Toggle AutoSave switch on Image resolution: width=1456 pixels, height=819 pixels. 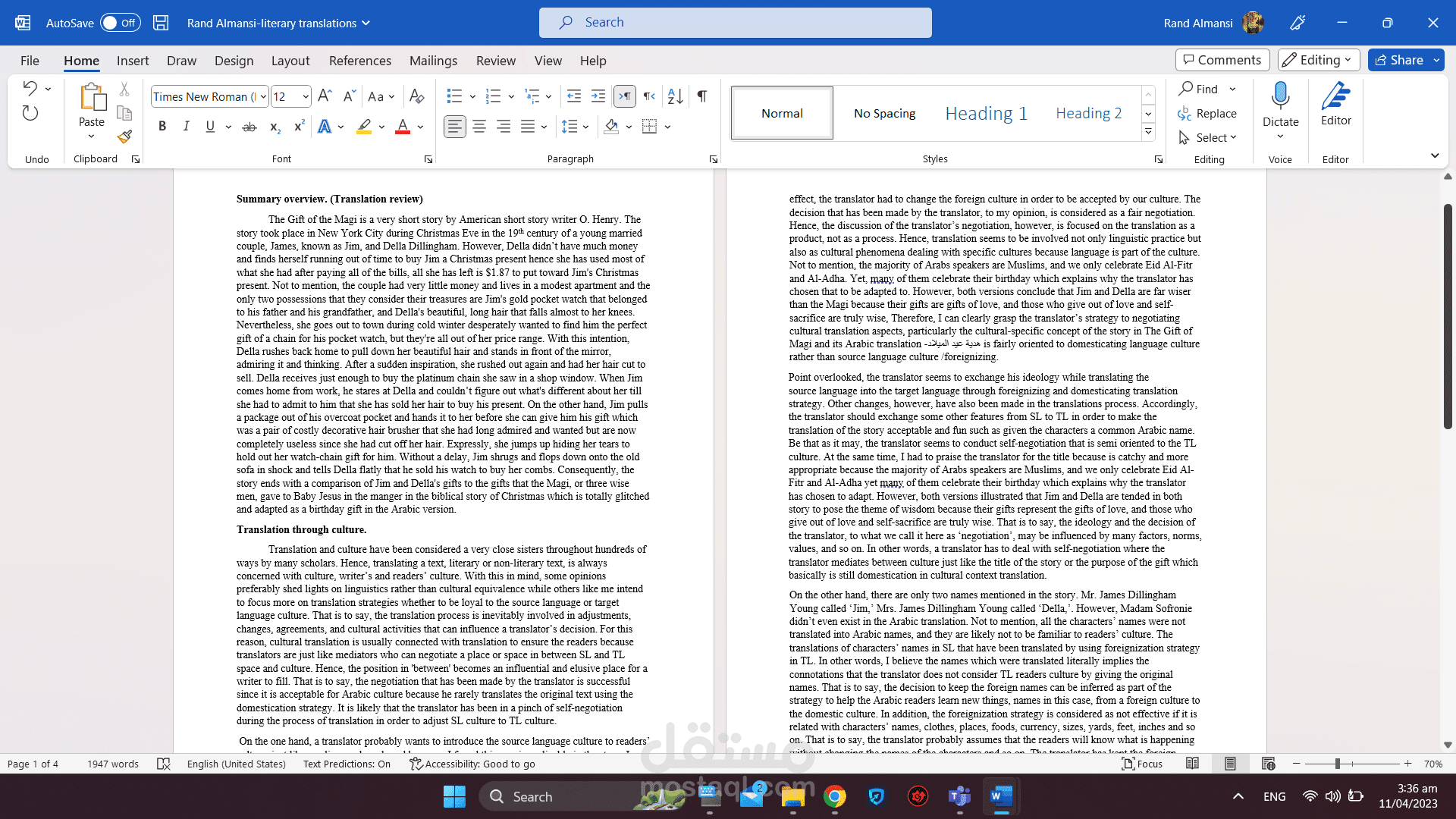coord(120,23)
